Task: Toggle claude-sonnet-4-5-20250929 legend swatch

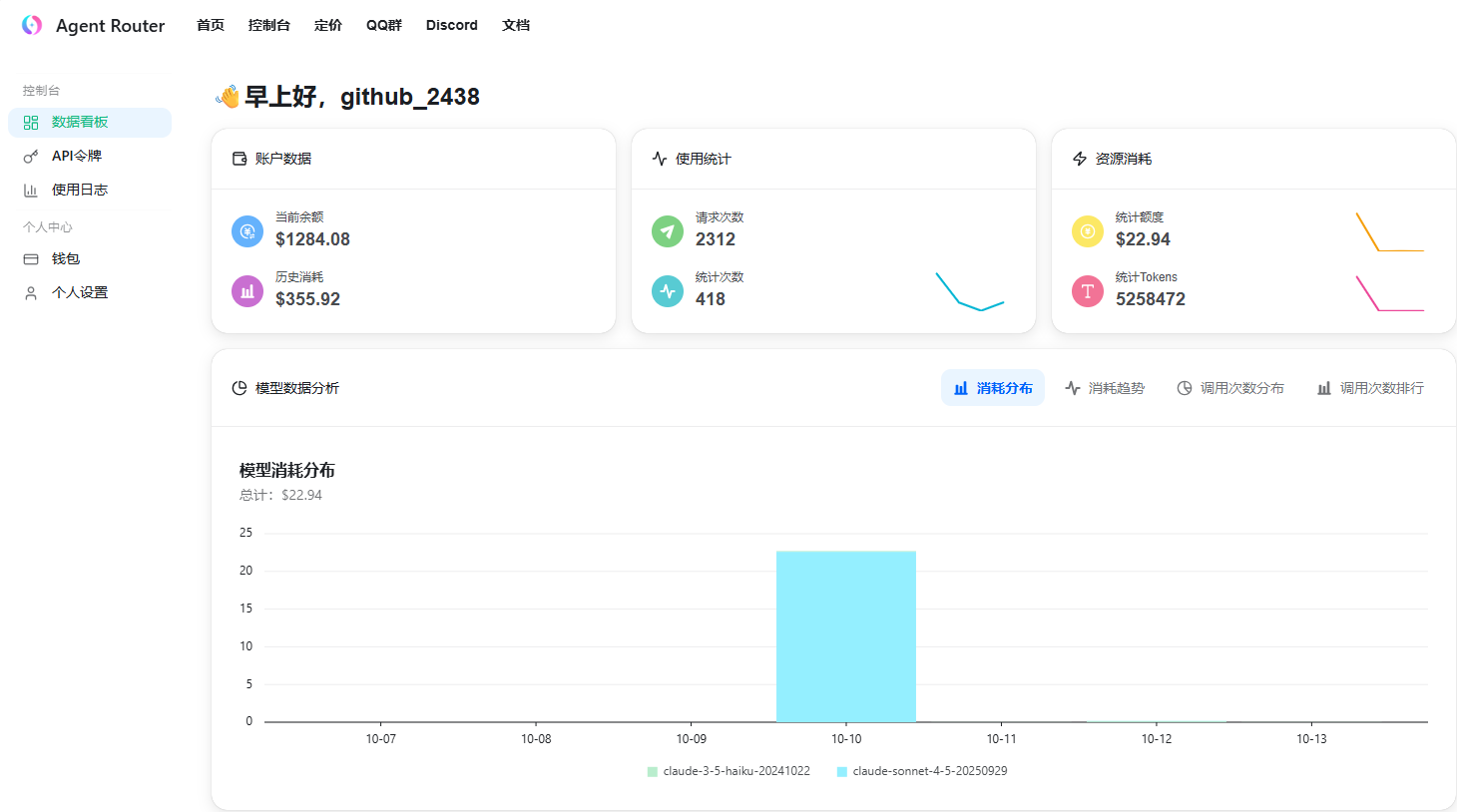Action: point(842,771)
